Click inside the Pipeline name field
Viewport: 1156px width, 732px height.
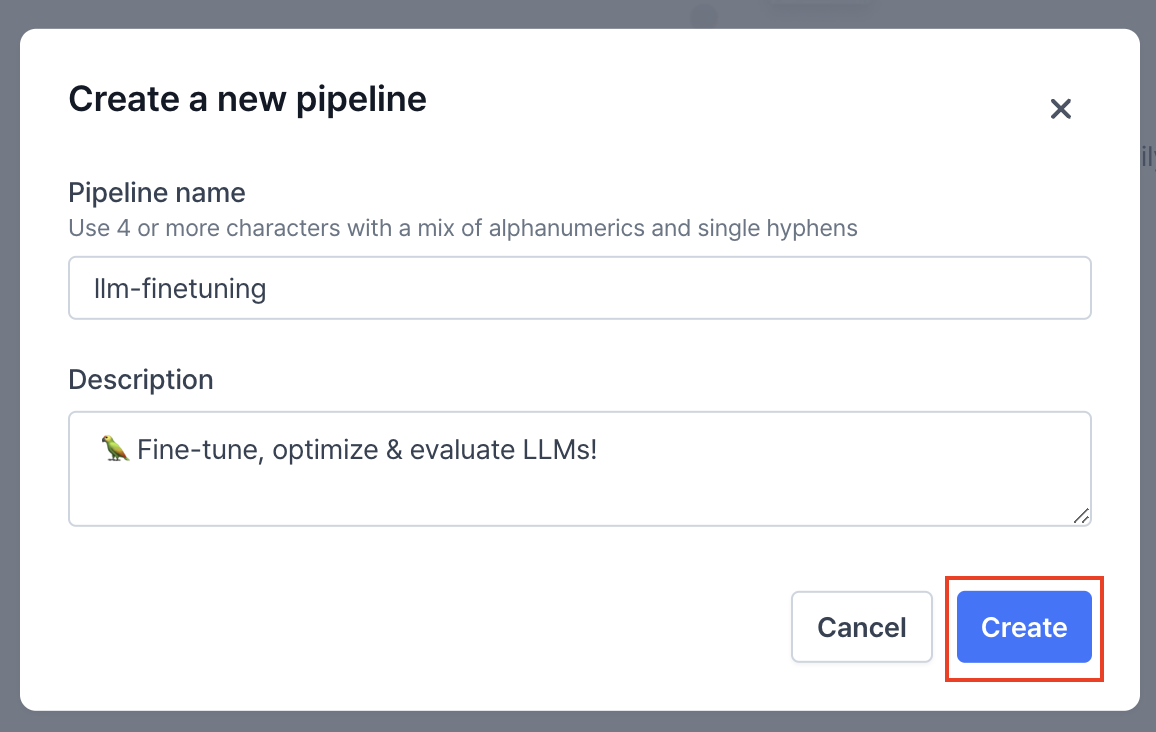580,288
